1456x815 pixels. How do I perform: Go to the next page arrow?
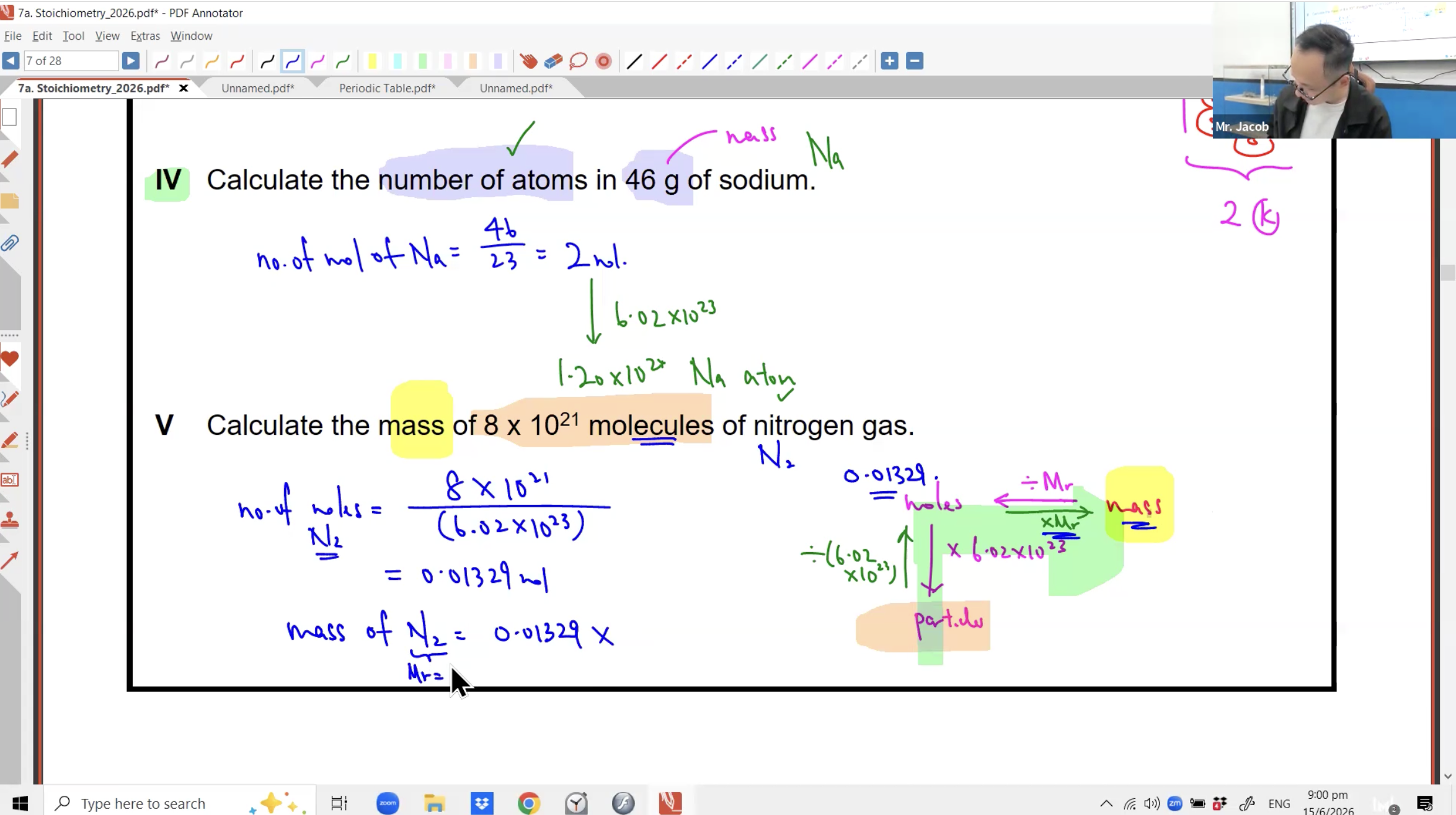[x=130, y=61]
